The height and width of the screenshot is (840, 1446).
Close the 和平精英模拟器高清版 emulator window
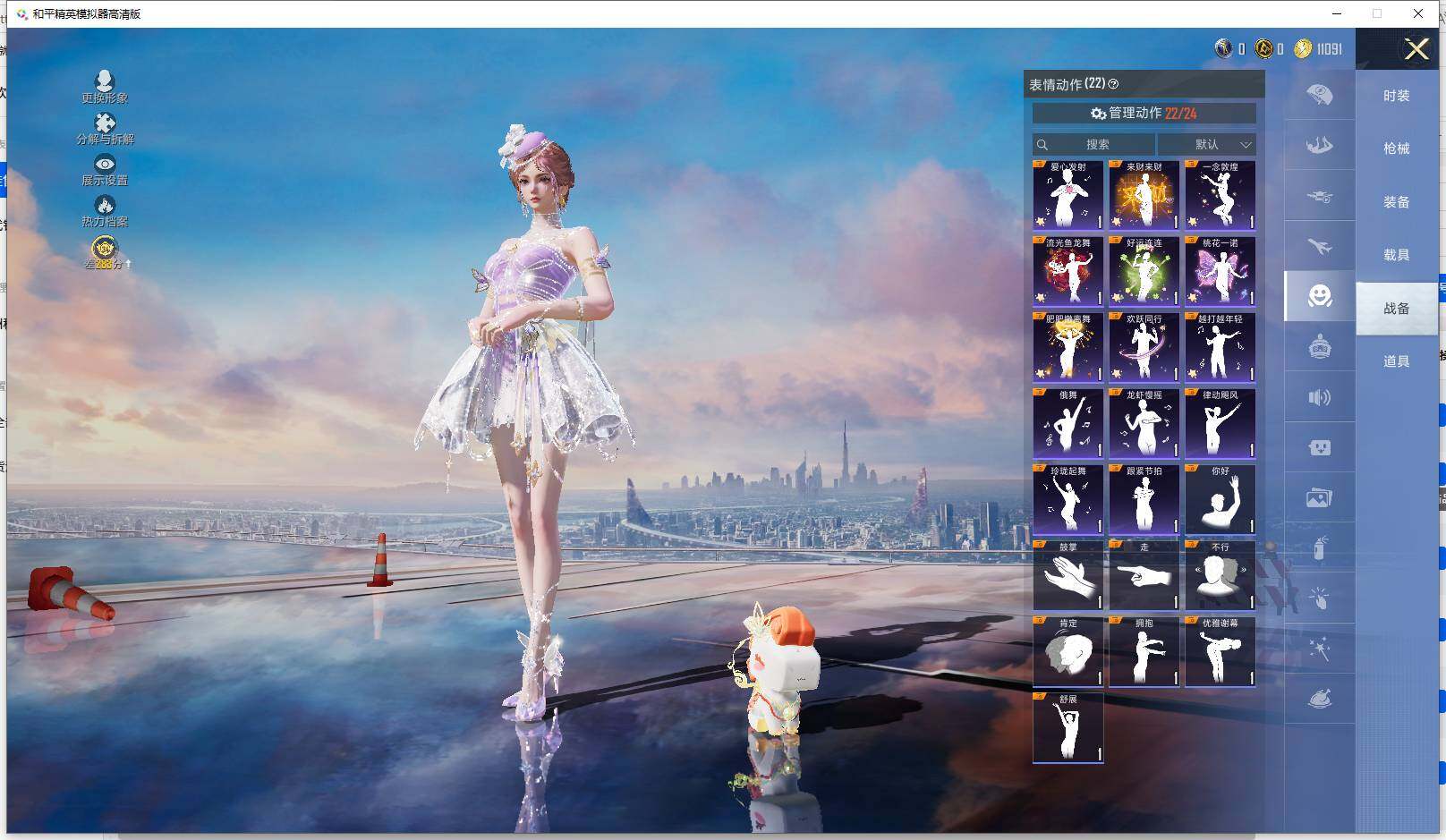[x=1418, y=13]
